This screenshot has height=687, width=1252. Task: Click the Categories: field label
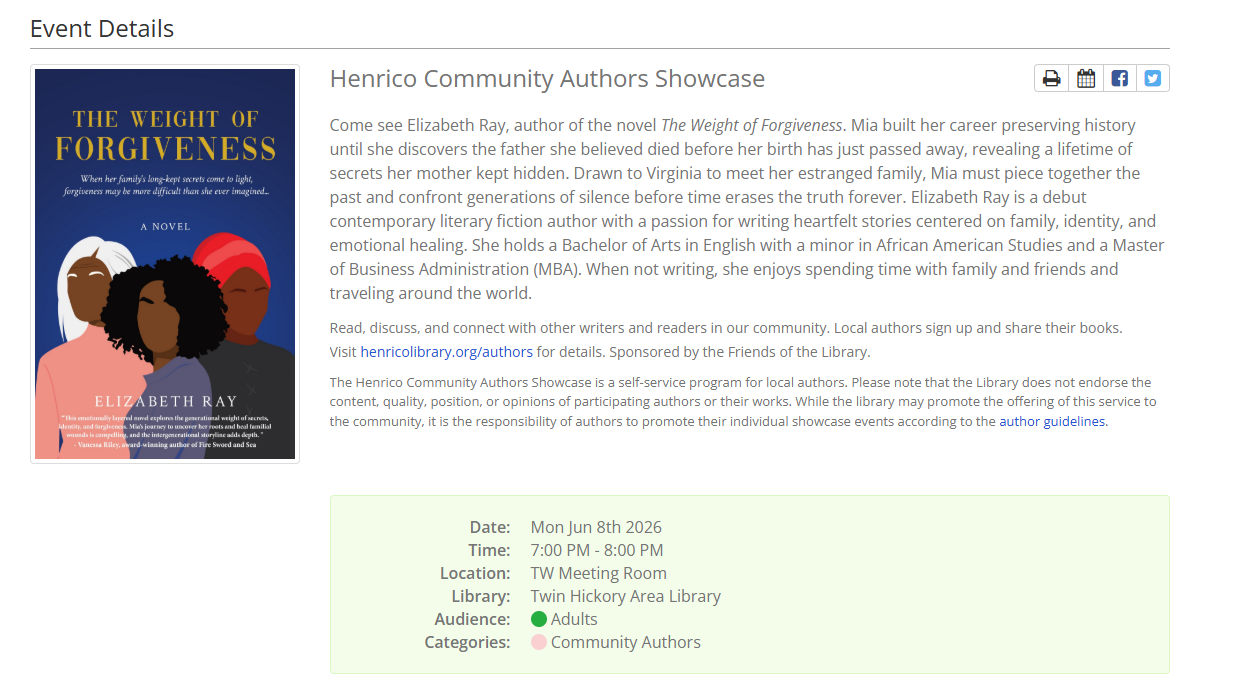467,642
